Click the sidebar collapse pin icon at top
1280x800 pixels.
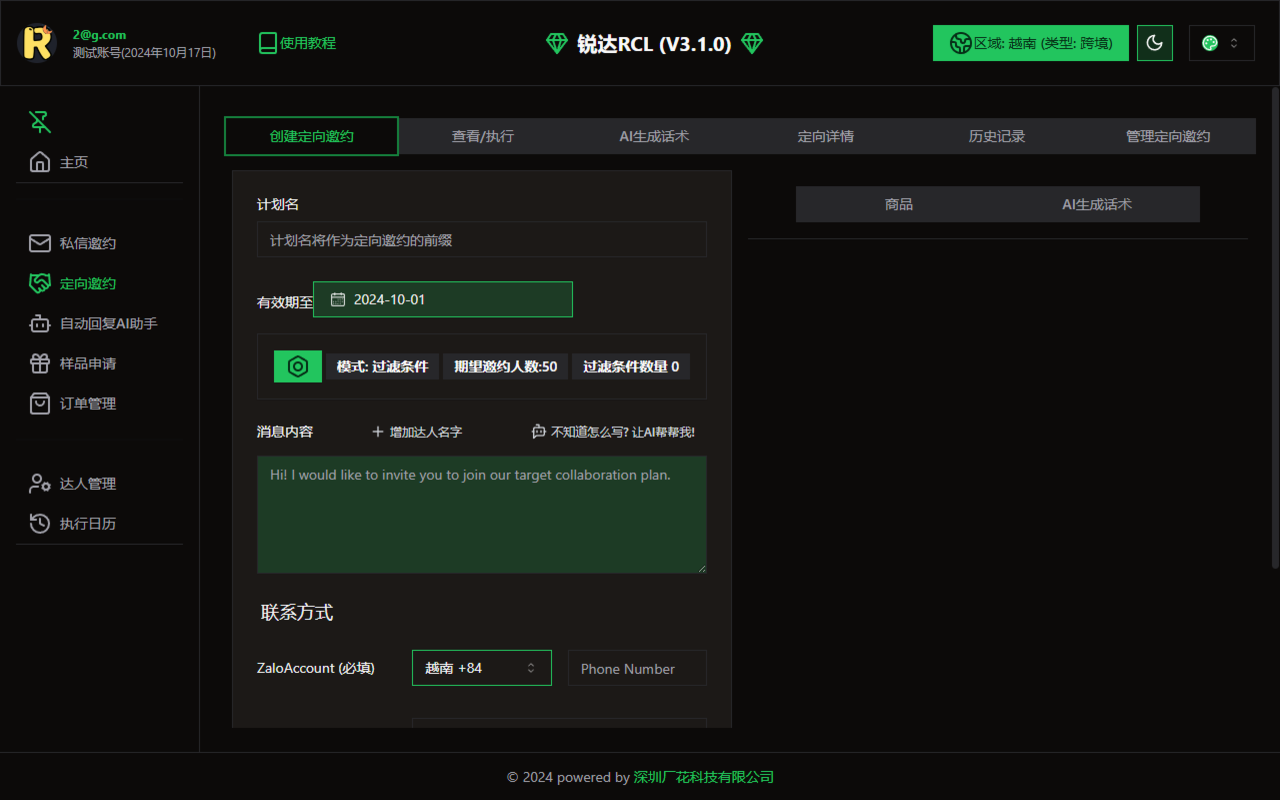39,121
